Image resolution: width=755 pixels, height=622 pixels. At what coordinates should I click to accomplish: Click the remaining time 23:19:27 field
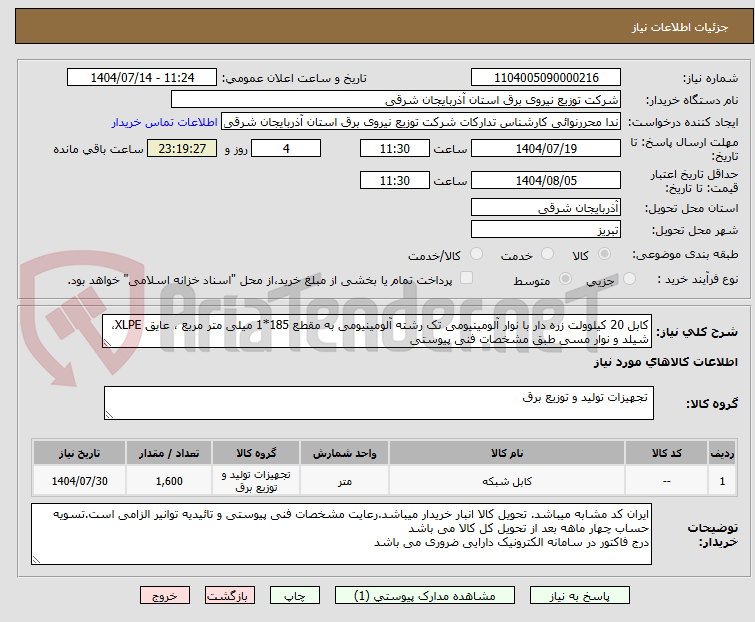[182, 148]
